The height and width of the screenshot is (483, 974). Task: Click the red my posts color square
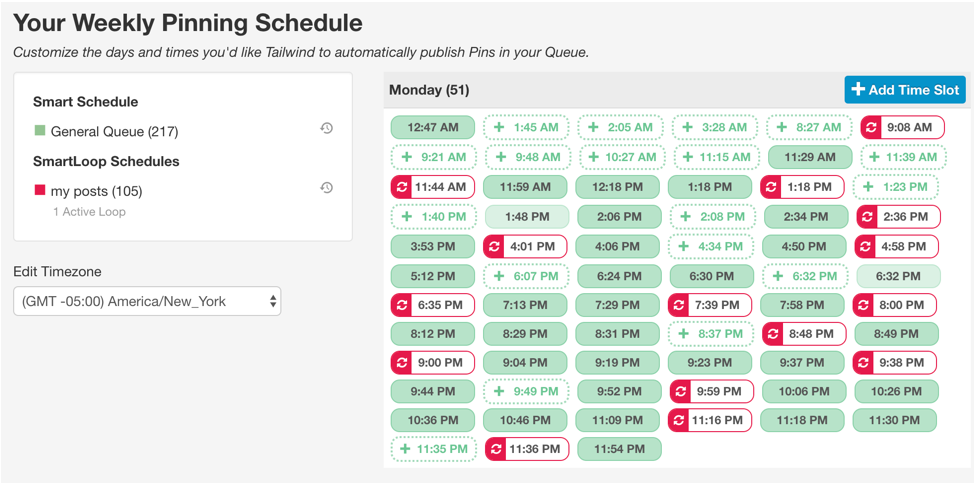40,191
